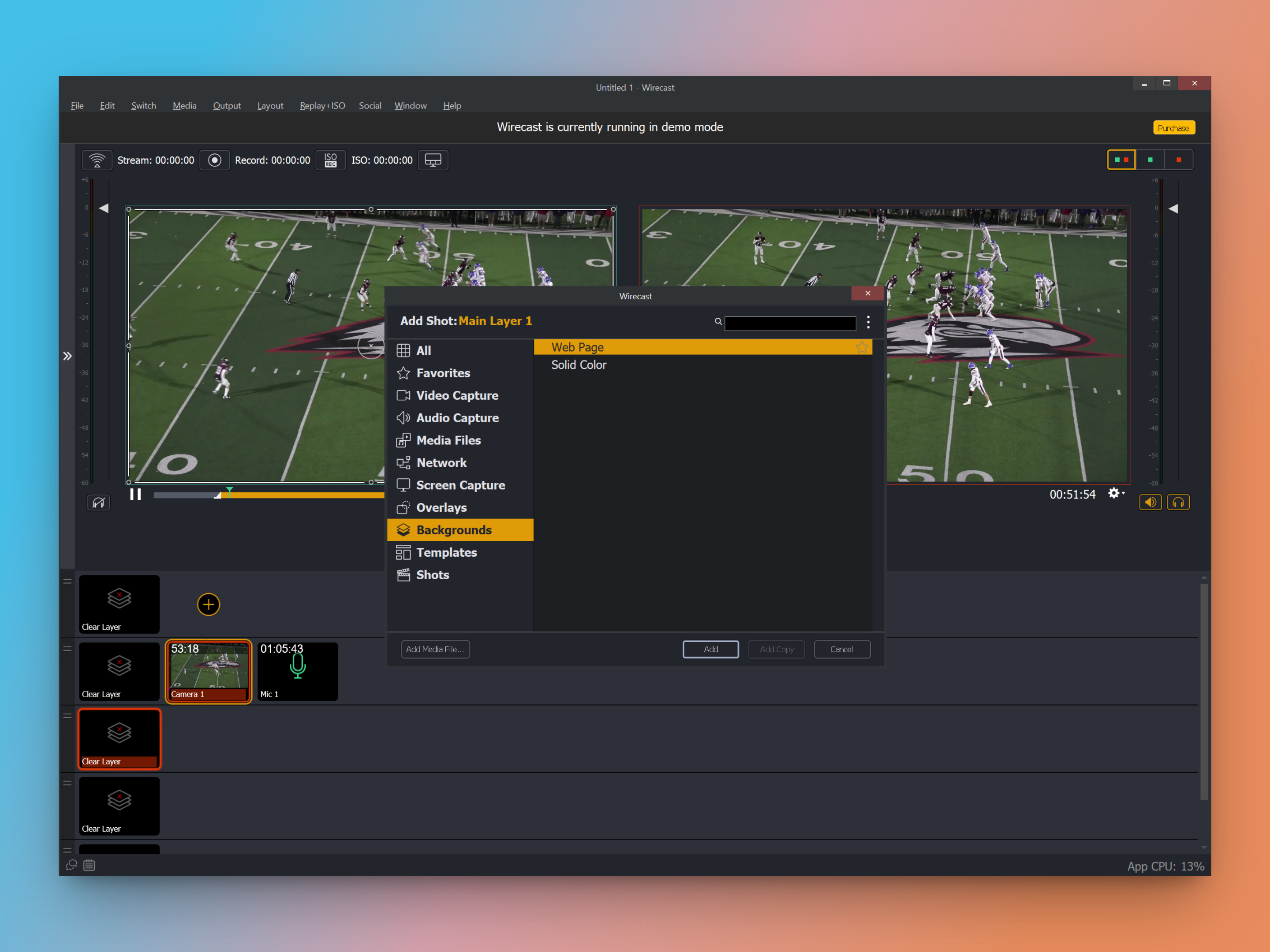
Task: Click the Cancel button
Action: coord(842,649)
